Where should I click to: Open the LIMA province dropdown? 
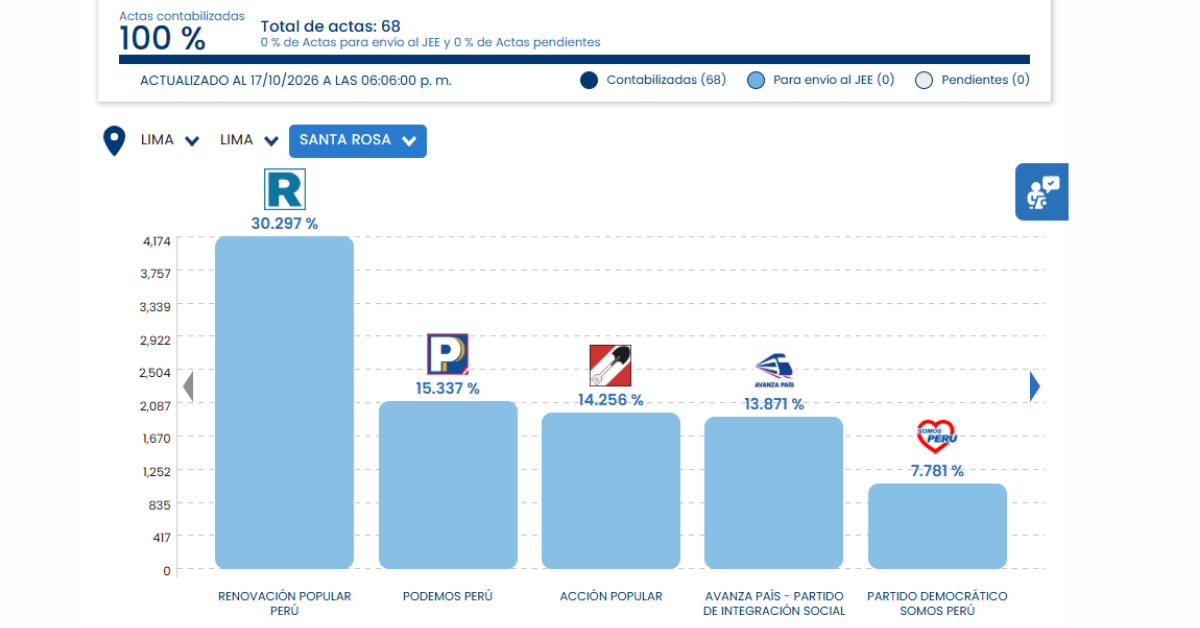[x=249, y=140]
